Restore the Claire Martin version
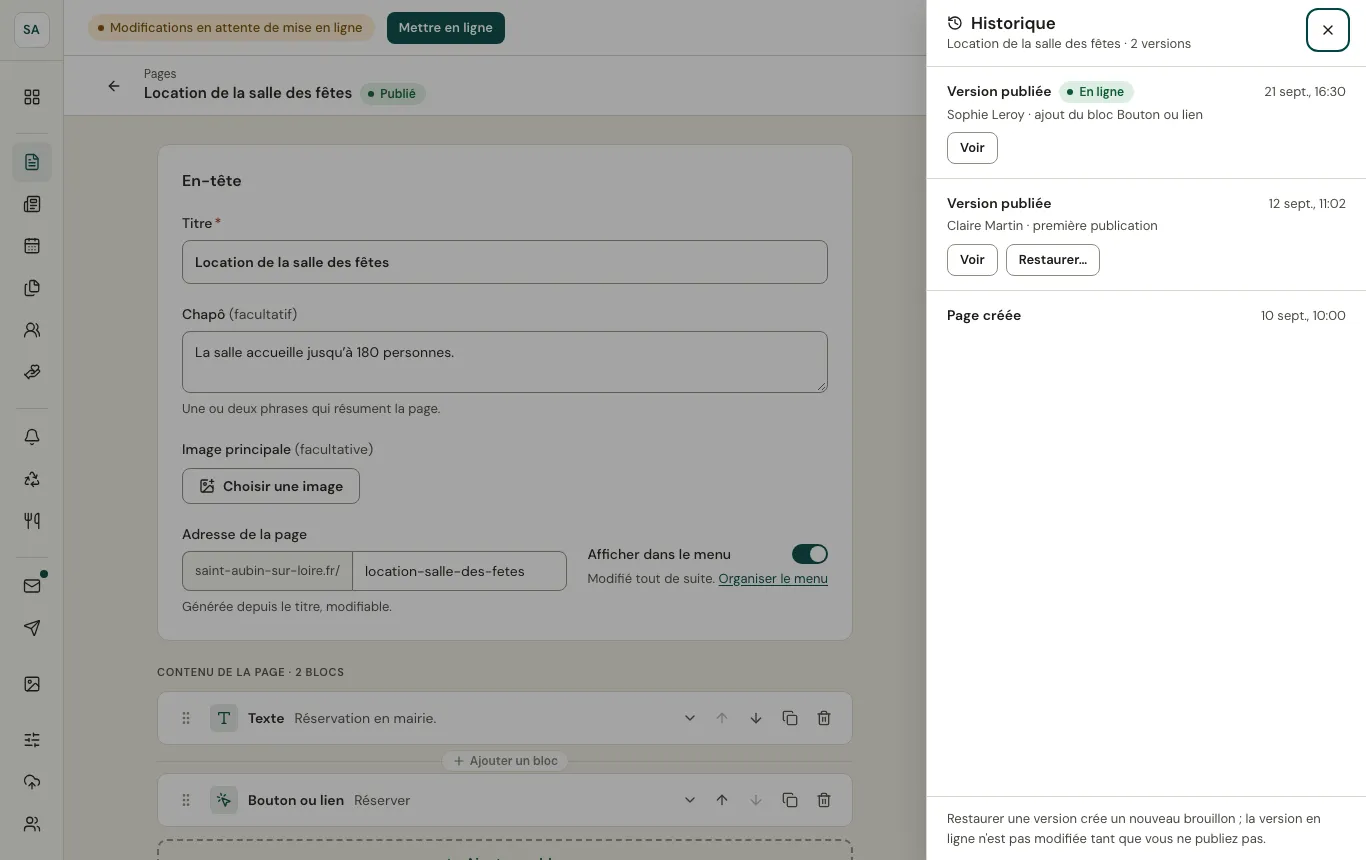 [1053, 260]
